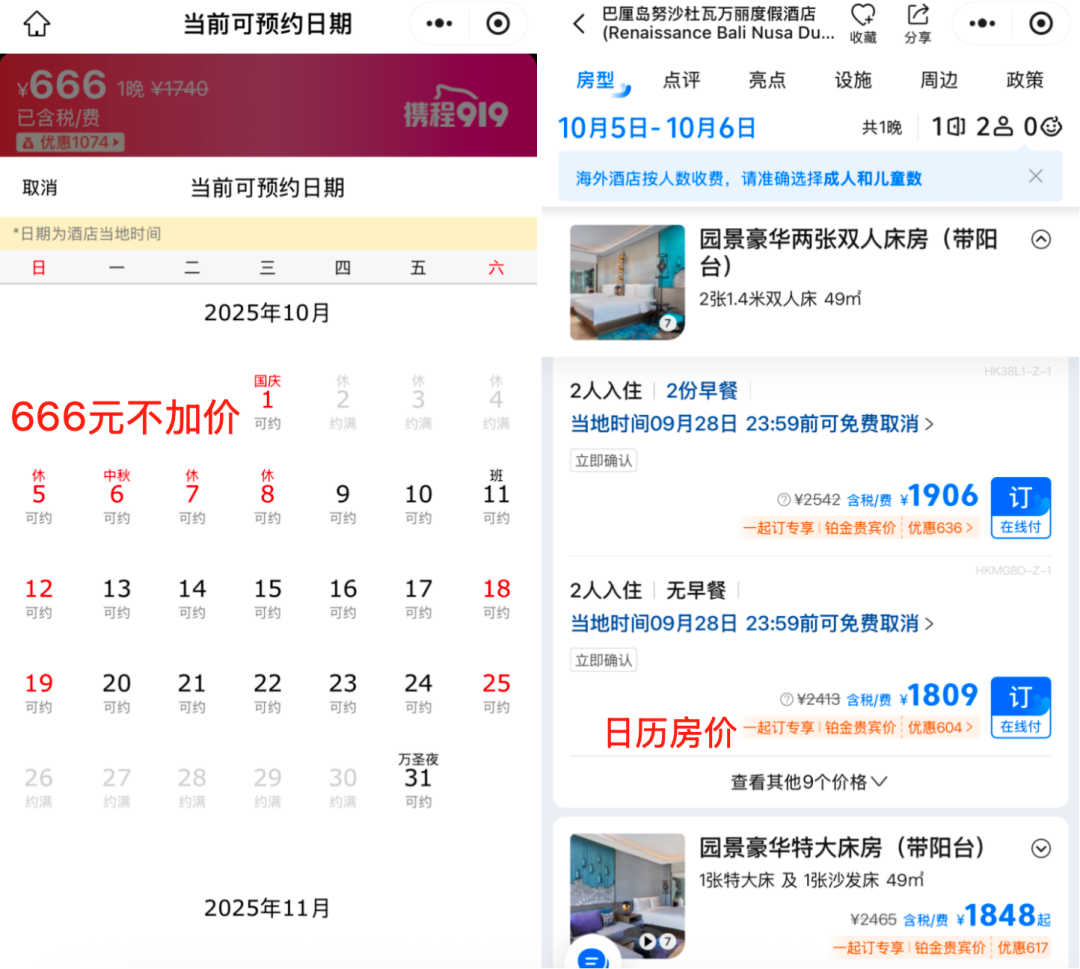
Task: Select October 31 万圣夜 date
Action: (418, 781)
